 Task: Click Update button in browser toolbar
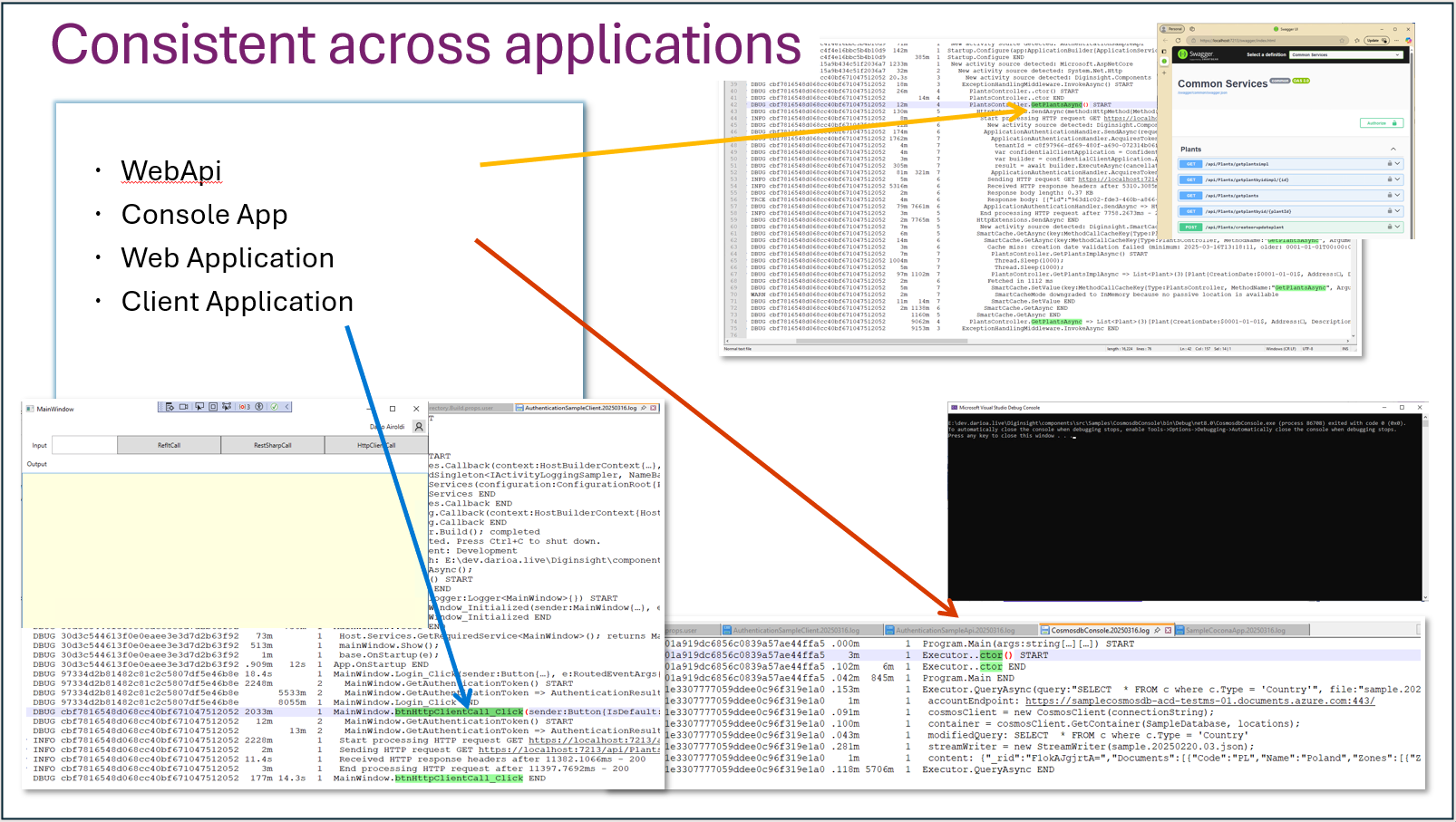coord(1376,41)
